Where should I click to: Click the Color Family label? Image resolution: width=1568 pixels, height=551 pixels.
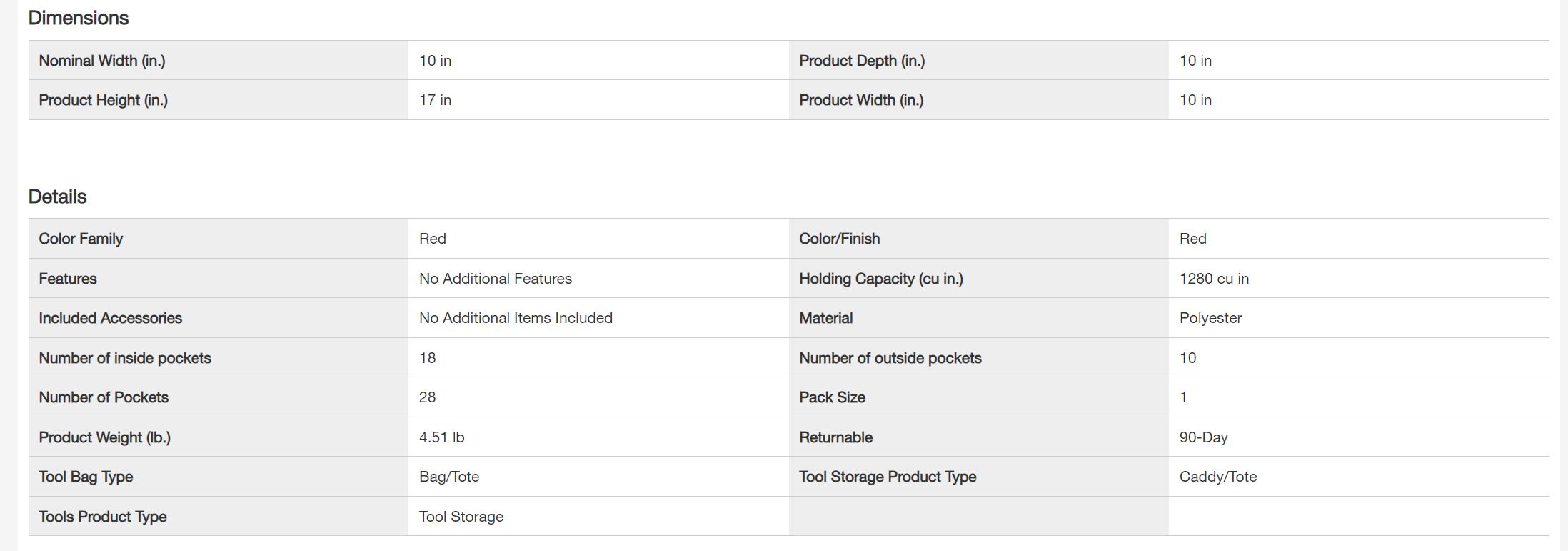(81, 239)
